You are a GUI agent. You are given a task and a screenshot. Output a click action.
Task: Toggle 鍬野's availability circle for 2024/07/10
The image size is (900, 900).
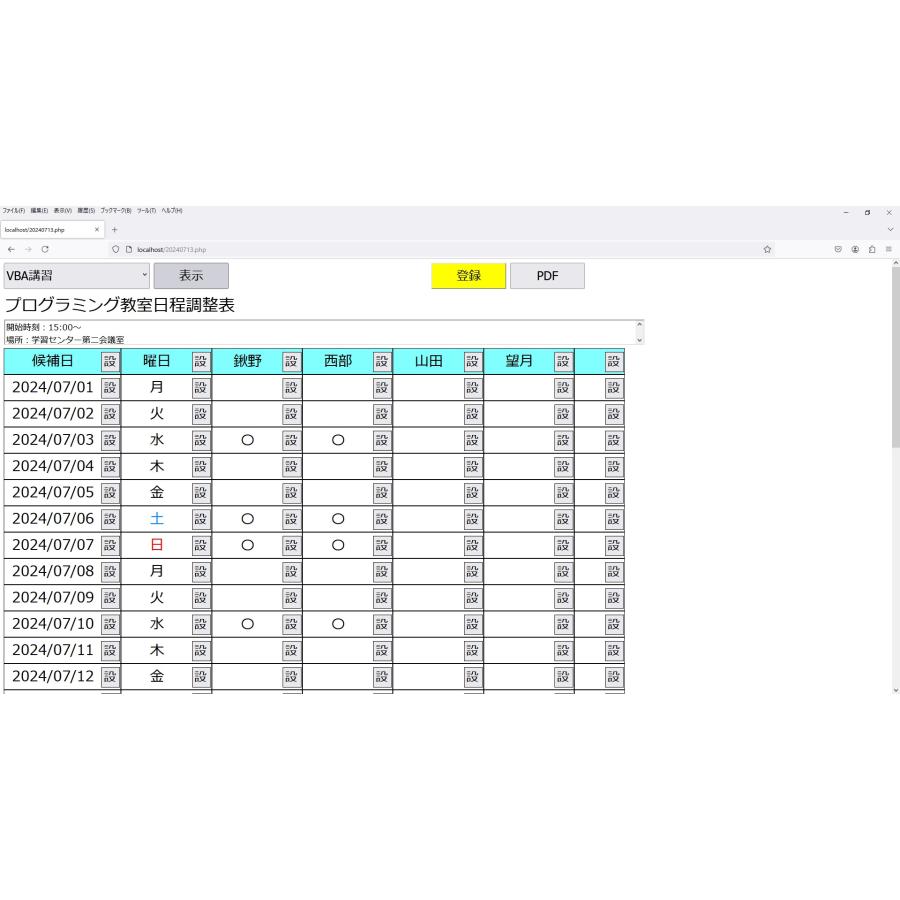(x=247, y=623)
